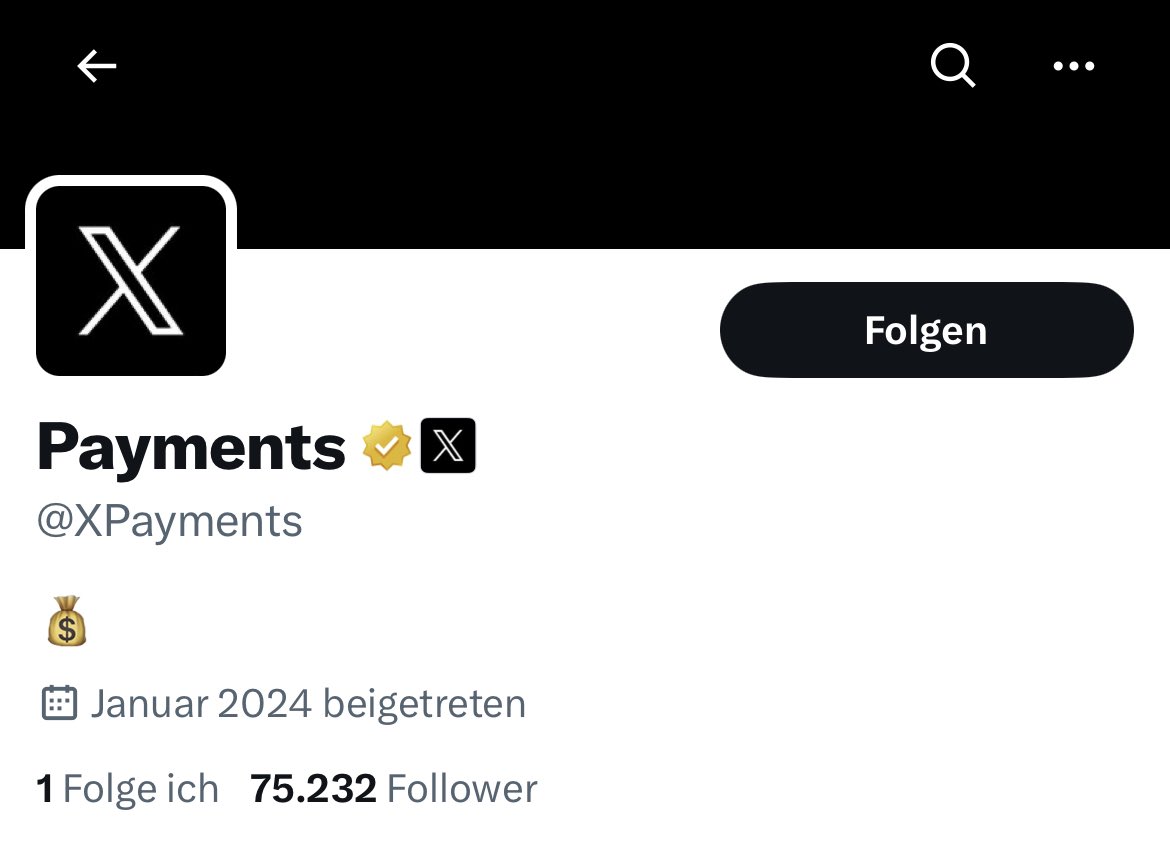Open search with the magnifier icon

(953, 66)
